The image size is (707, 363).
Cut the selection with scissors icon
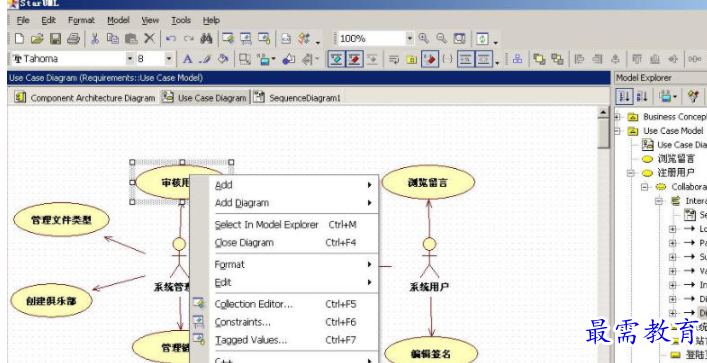coord(95,39)
